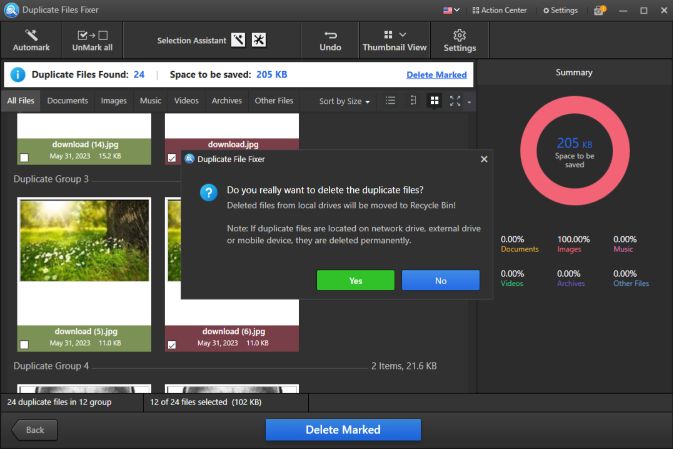Click '205 KB' space to be saved value
Viewport: 673px width, 449px height.
tap(272, 75)
